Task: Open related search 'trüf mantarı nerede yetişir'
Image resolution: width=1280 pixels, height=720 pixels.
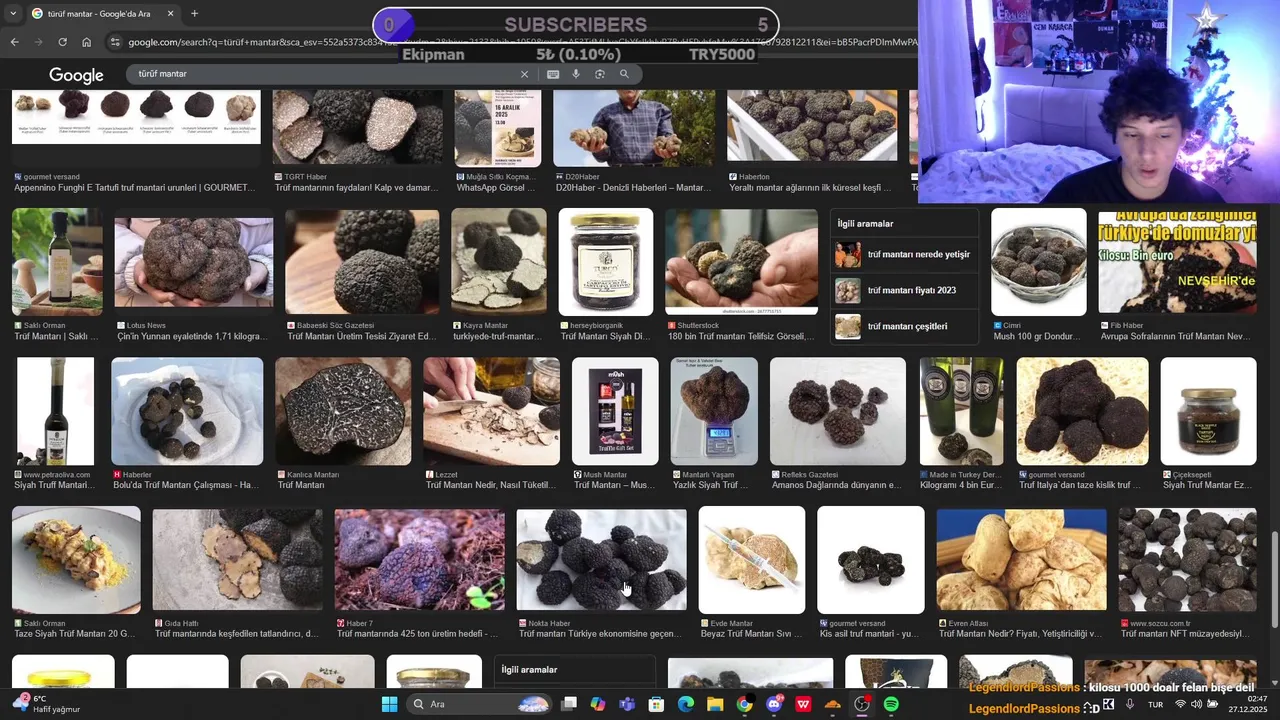Action: (903, 254)
